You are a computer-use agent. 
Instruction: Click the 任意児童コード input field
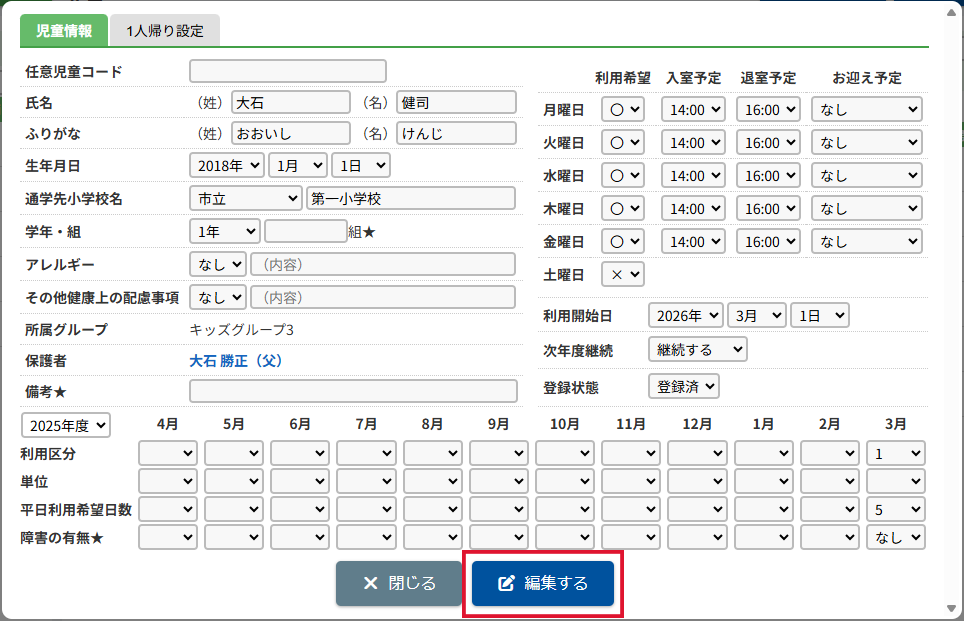coord(288,71)
